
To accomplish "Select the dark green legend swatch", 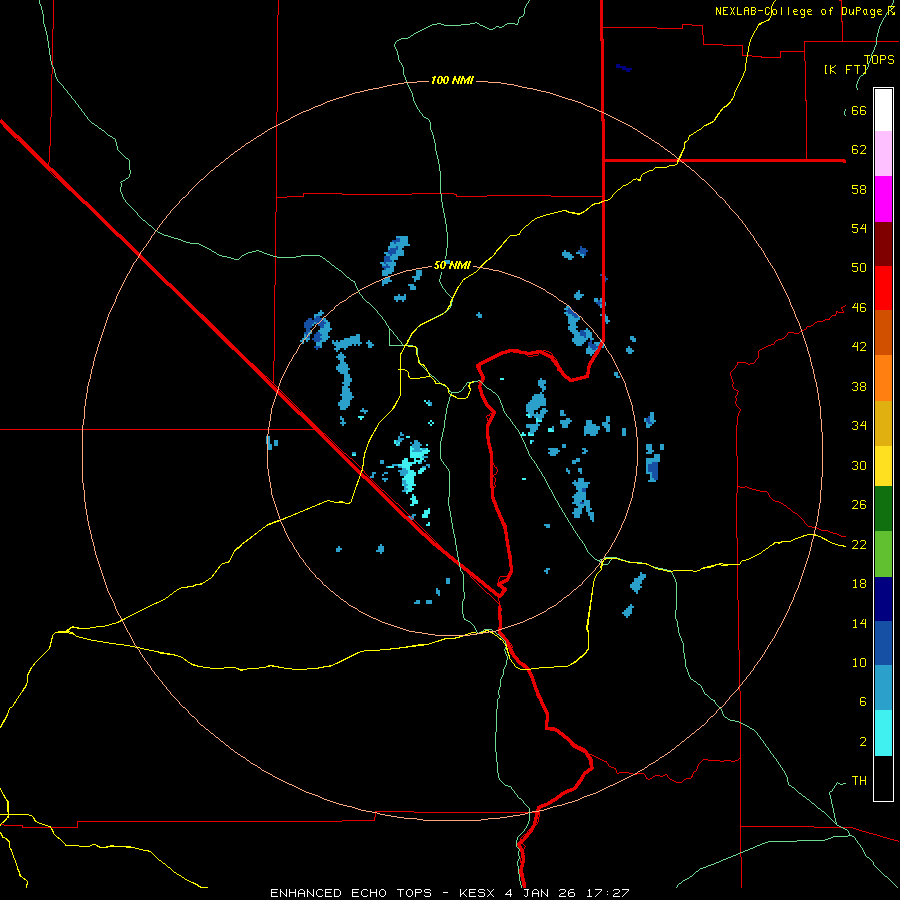I will tap(883, 509).
